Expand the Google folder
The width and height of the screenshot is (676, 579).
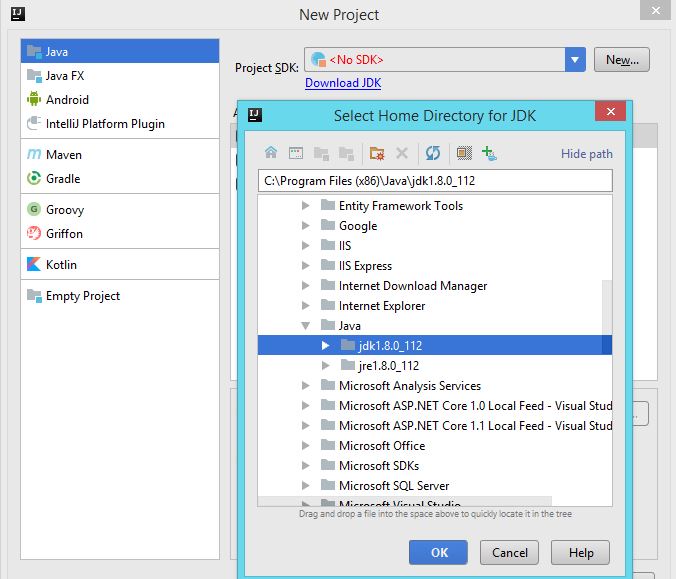tap(307, 226)
